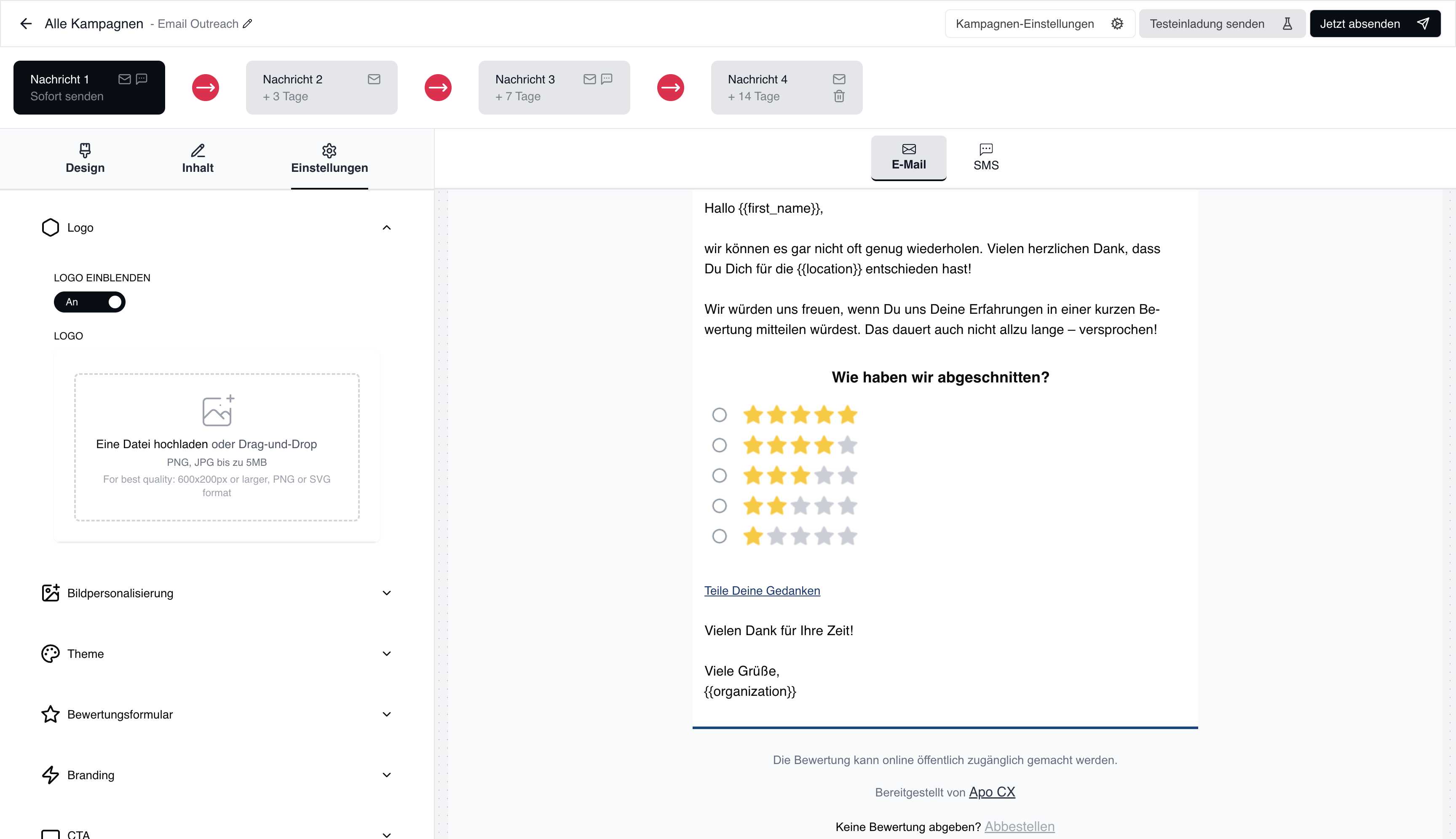The width and height of the screenshot is (1456, 839).
Task: Select the five-star rating radio button
Action: [719, 415]
